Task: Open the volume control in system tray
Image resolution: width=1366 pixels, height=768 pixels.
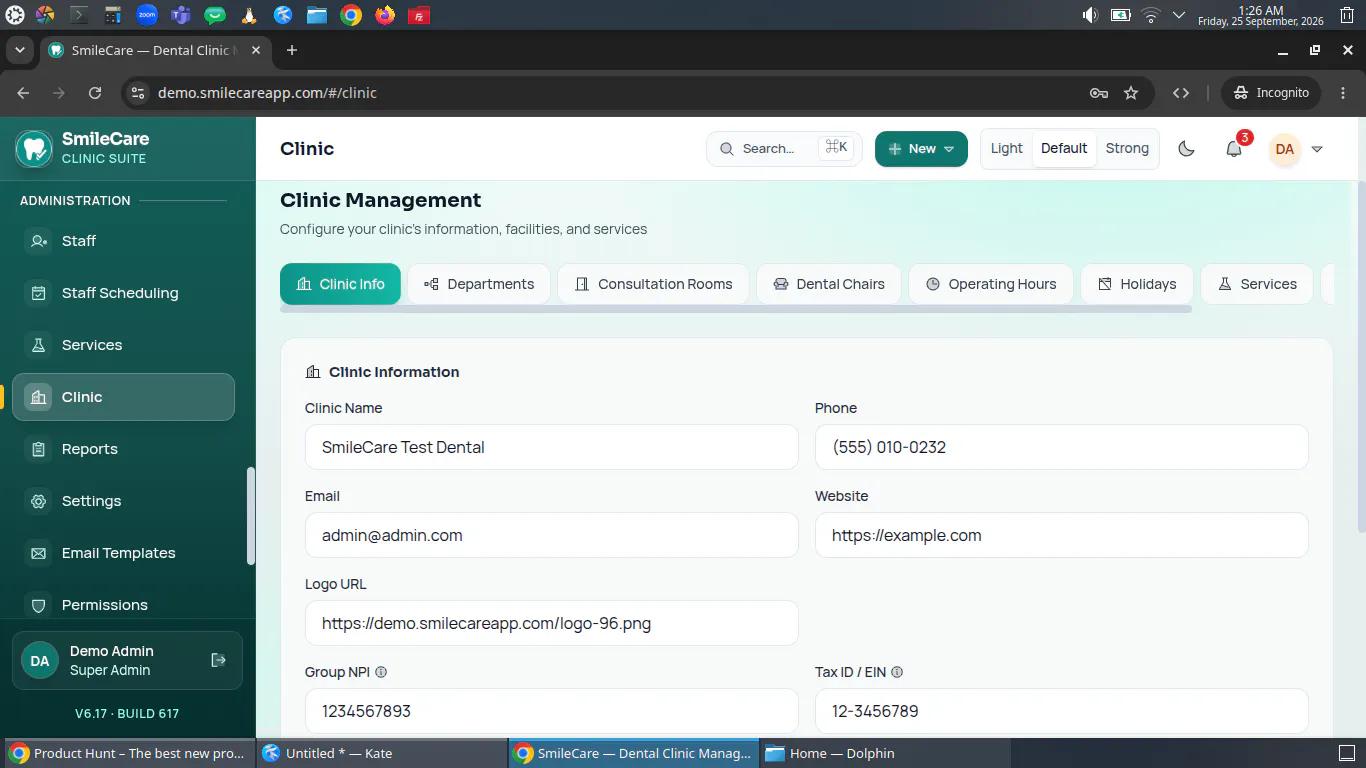Action: point(1090,15)
